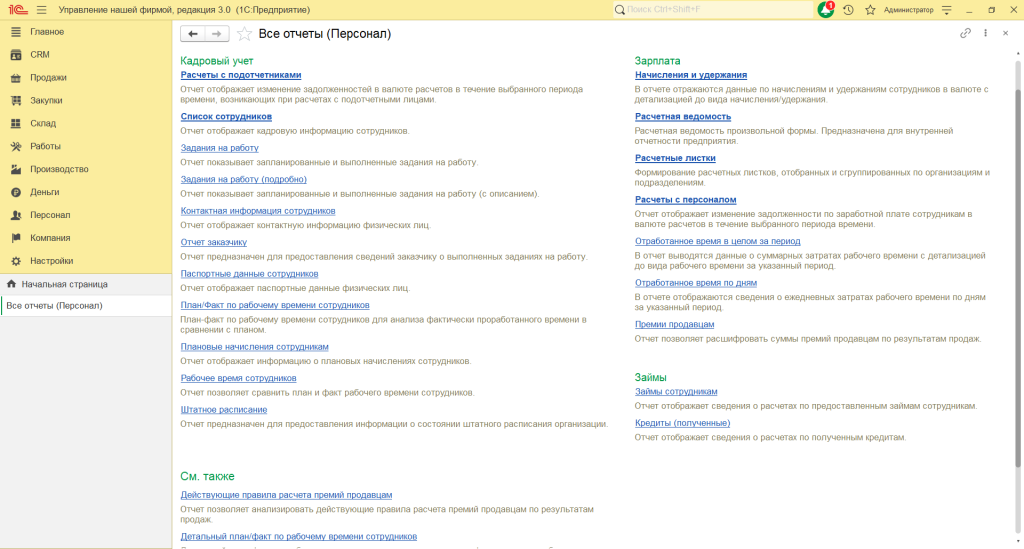Open the main hamburger menu
The image size is (1024, 549).
[x=41, y=10]
